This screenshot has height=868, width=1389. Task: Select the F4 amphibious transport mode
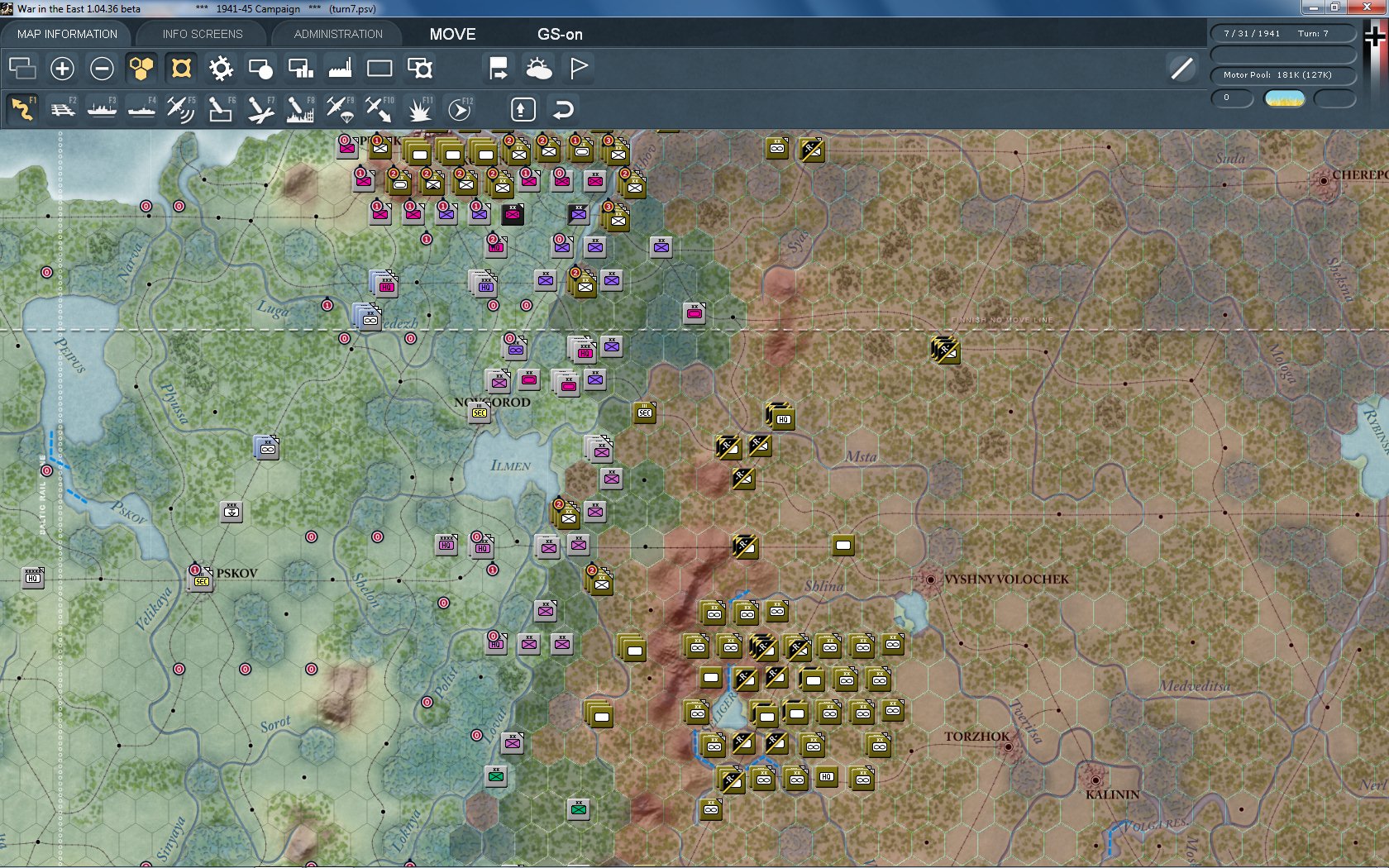tap(141, 109)
